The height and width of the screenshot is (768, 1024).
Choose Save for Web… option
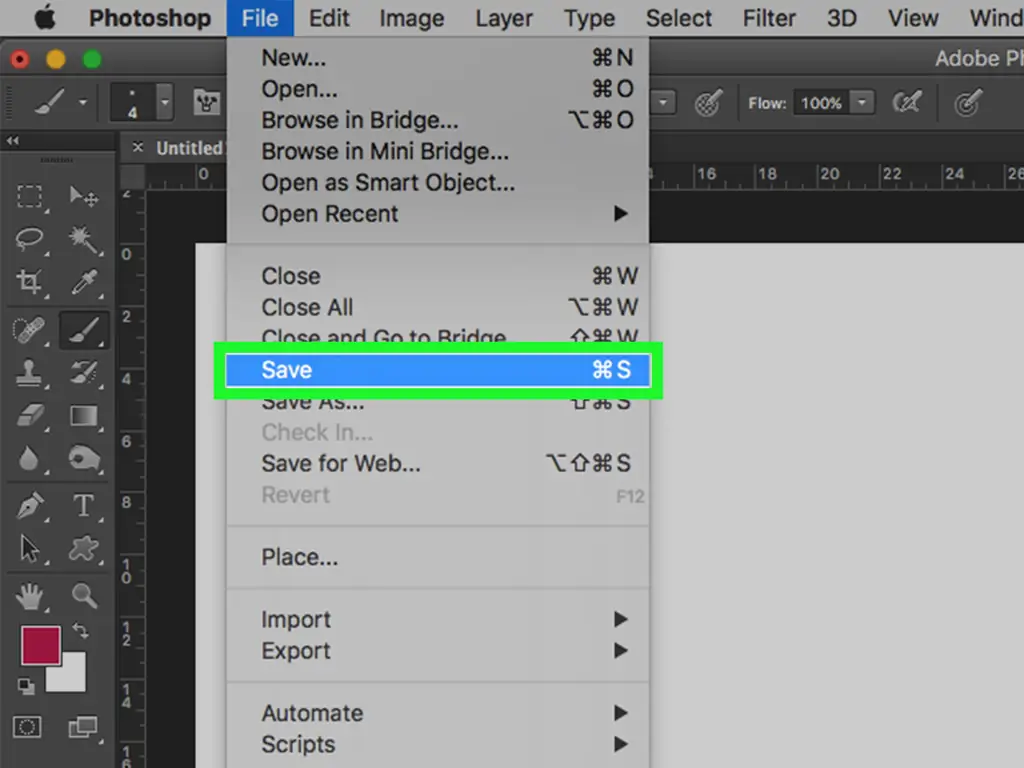tap(341, 464)
